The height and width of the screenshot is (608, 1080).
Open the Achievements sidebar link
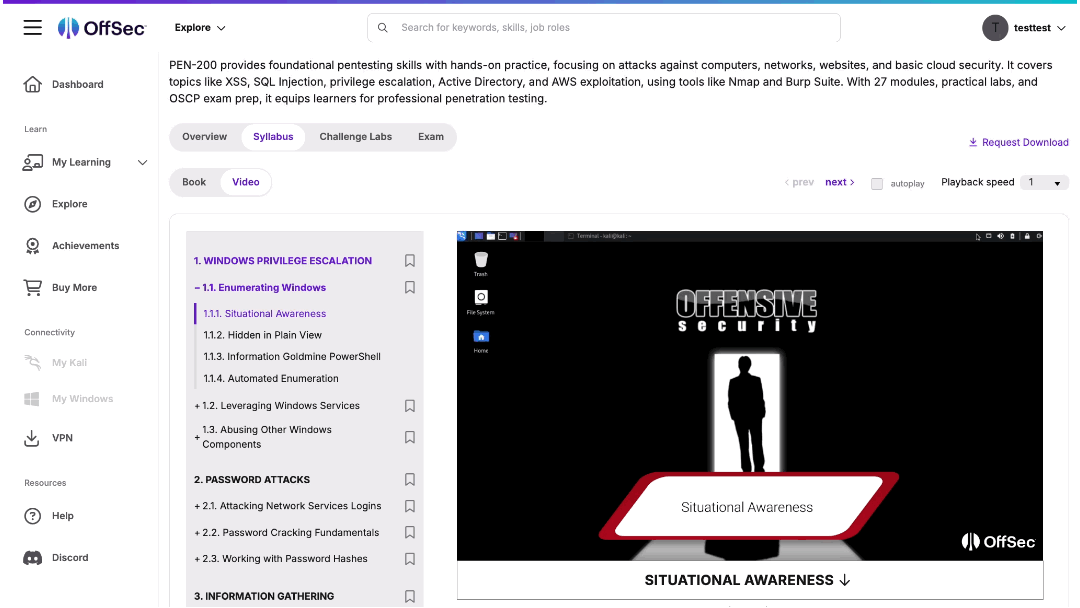click(x=85, y=246)
